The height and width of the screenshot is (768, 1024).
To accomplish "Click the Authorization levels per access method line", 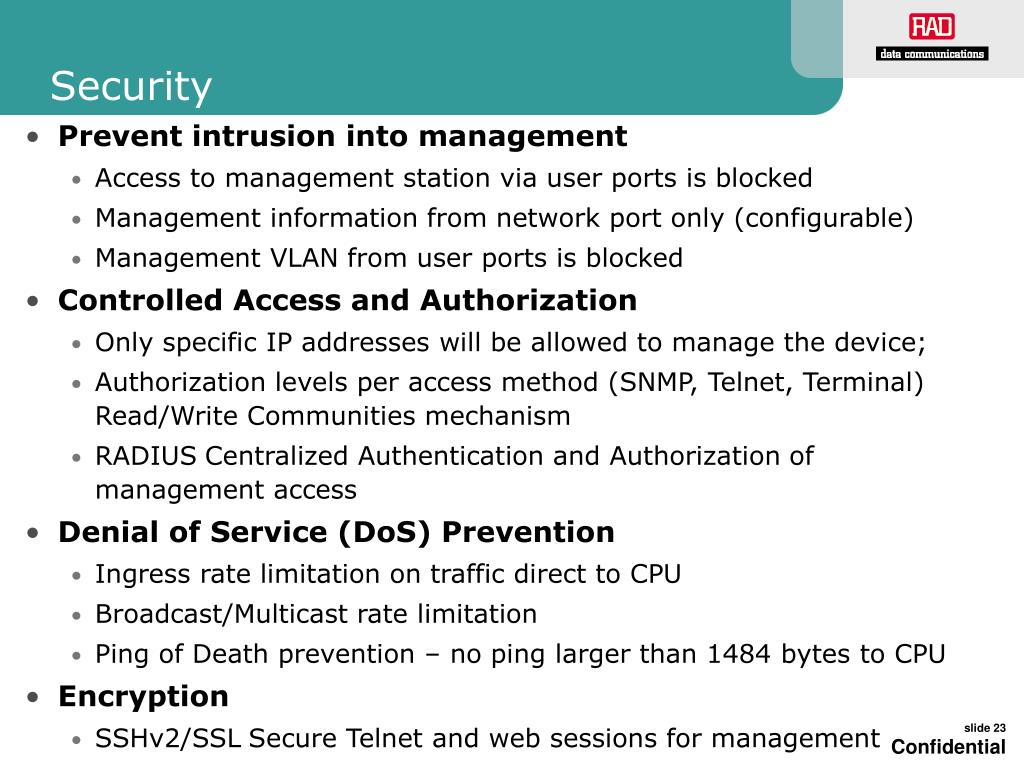I will pos(509,383).
